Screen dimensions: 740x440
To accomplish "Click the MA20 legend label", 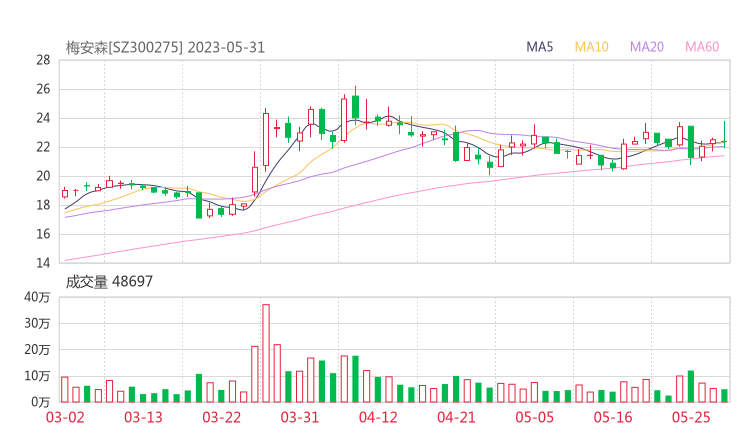I will 647,47.
